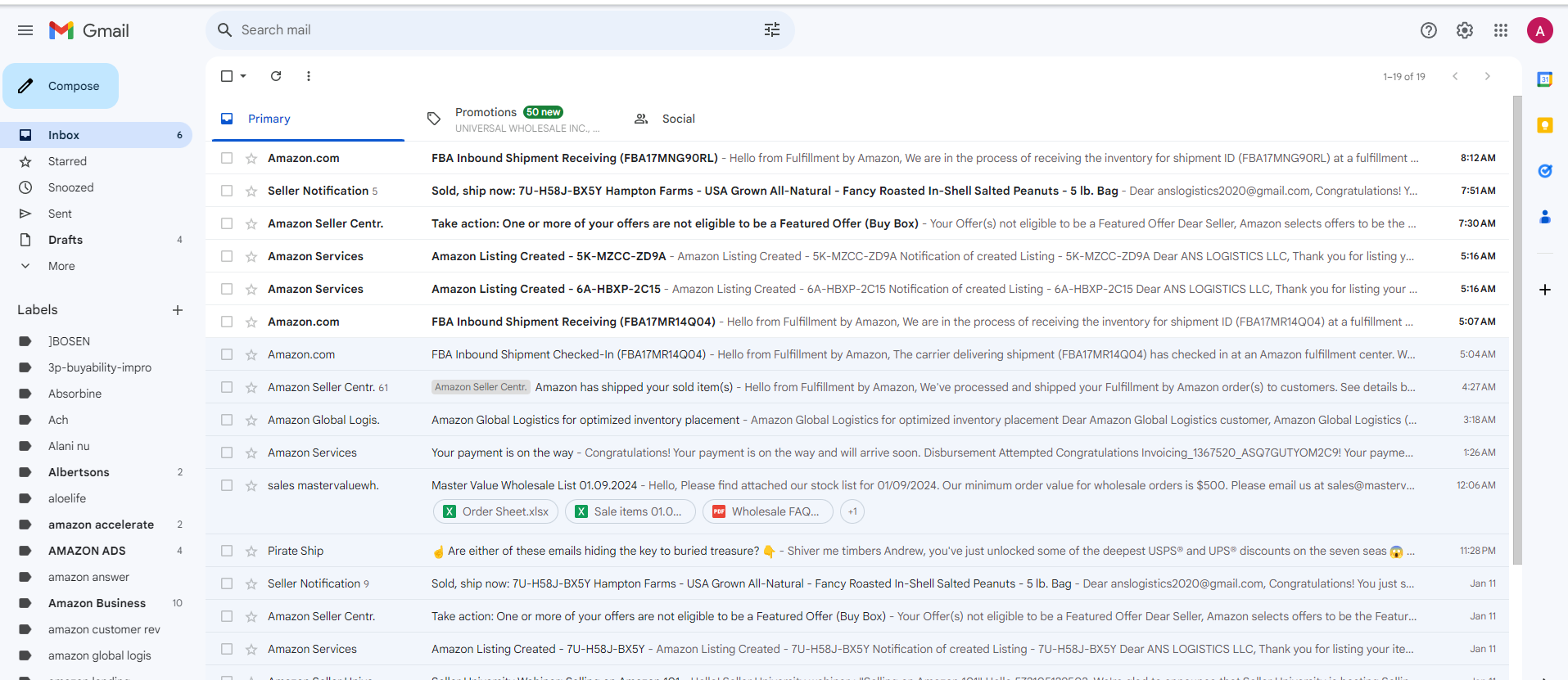Select the Seller Notification 7:51 AM checkbox
The image size is (1568, 680).
click(227, 191)
